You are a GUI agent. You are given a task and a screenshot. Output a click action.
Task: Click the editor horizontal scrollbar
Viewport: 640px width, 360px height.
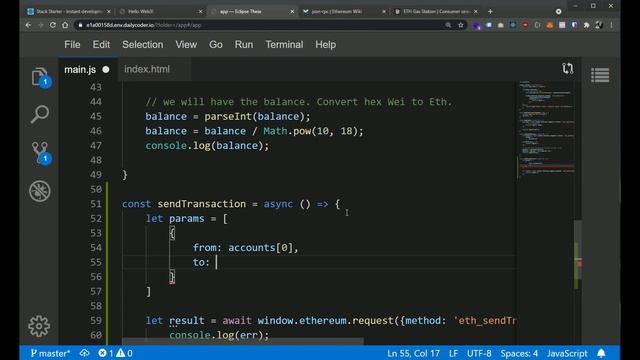pyautogui.click(x=242, y=340)
